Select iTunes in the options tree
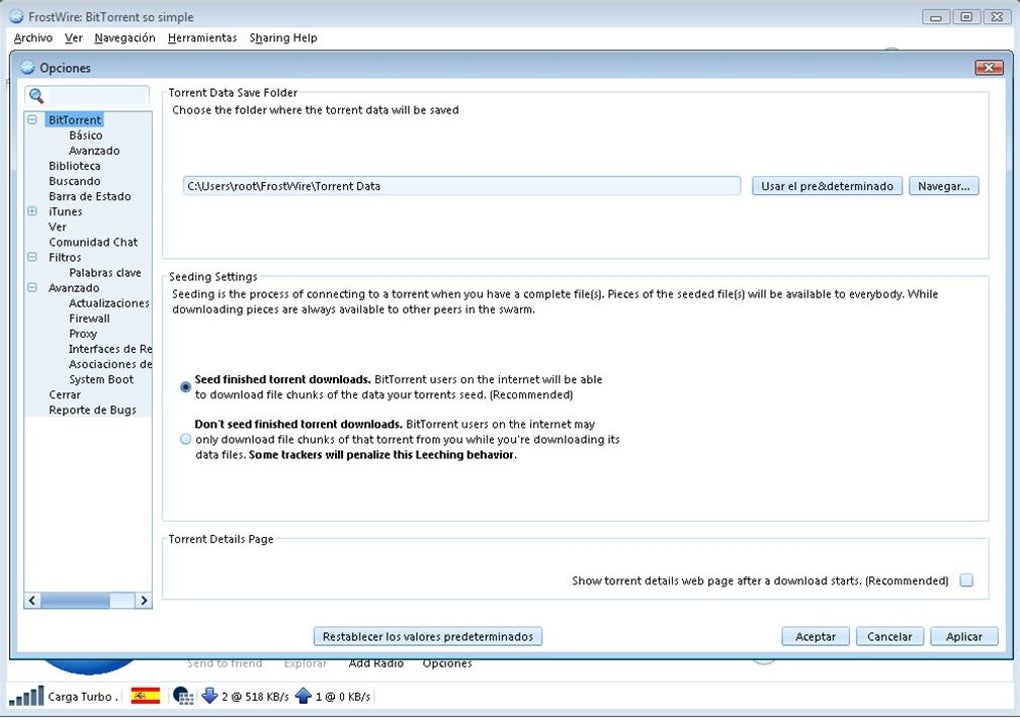The height and width of the screenshot is (720, 1020). coord(65,211)
